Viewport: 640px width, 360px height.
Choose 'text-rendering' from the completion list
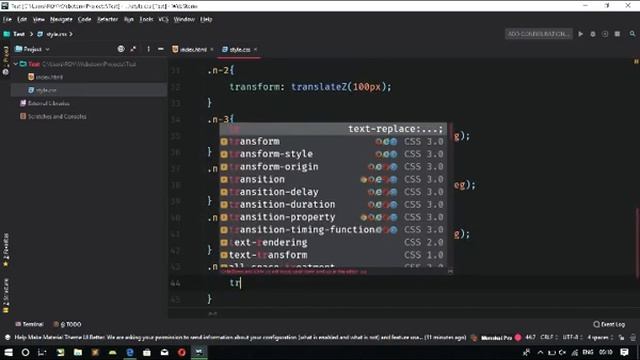click(333, 242)
